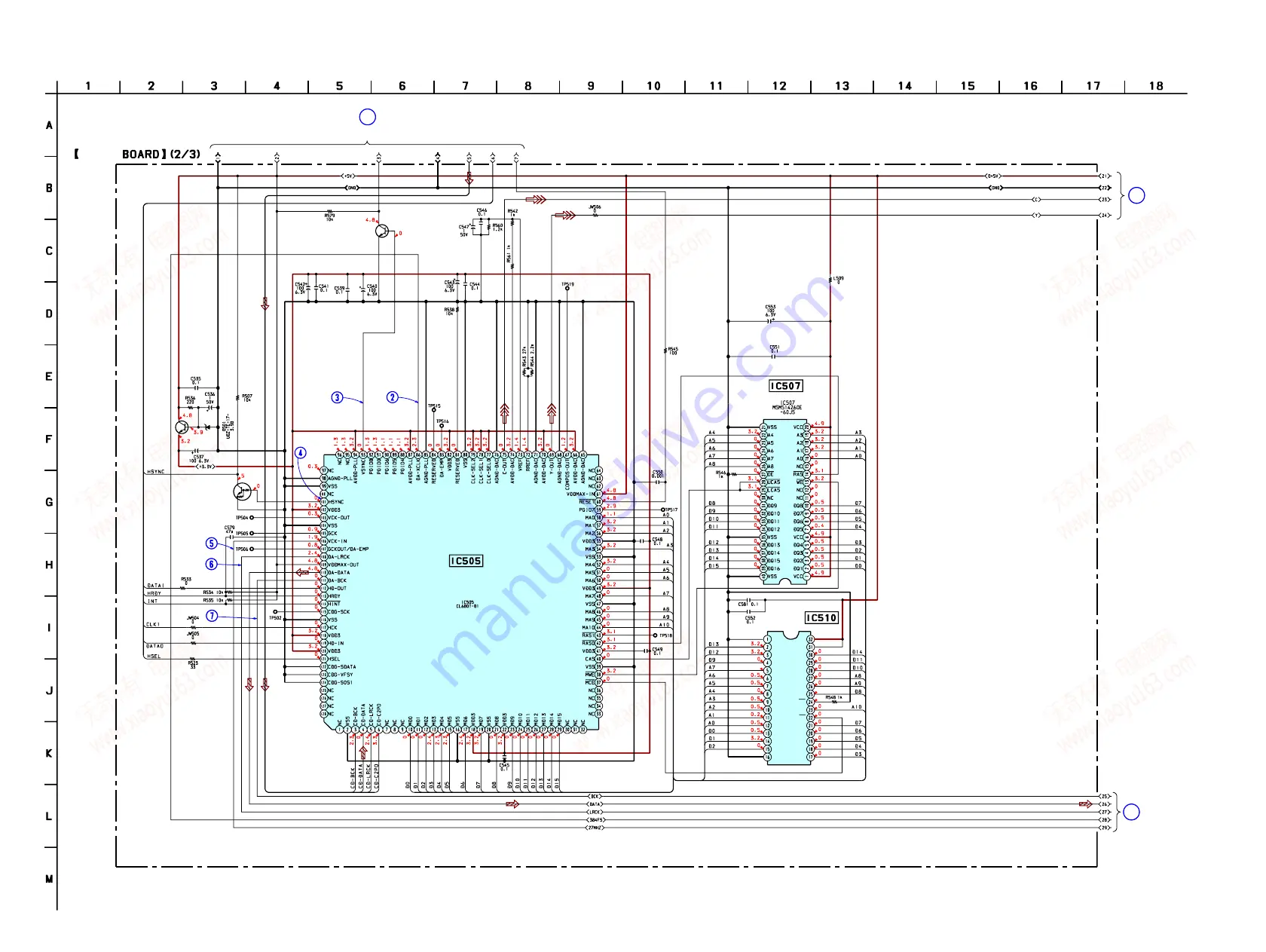Click the C546 0.1 capacitor label

coord(482,212)
